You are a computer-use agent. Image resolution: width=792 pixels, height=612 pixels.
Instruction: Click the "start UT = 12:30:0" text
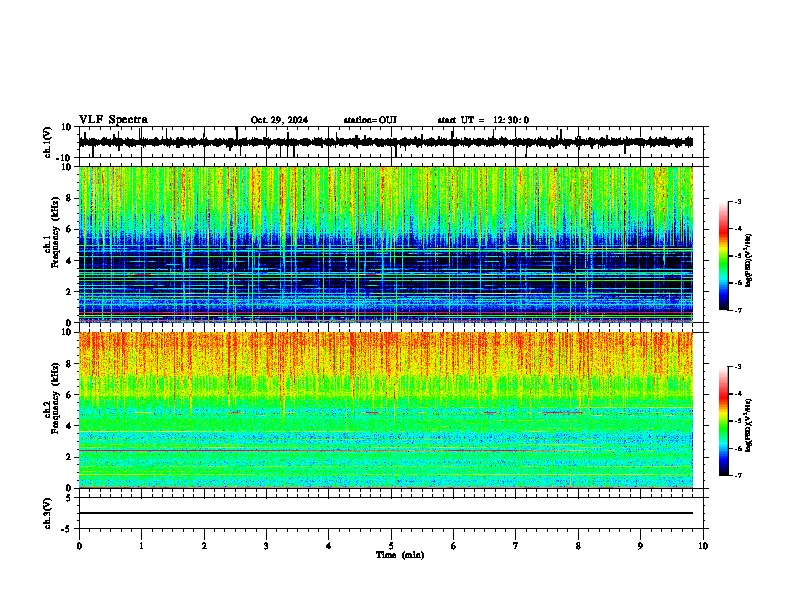[483, 120]
